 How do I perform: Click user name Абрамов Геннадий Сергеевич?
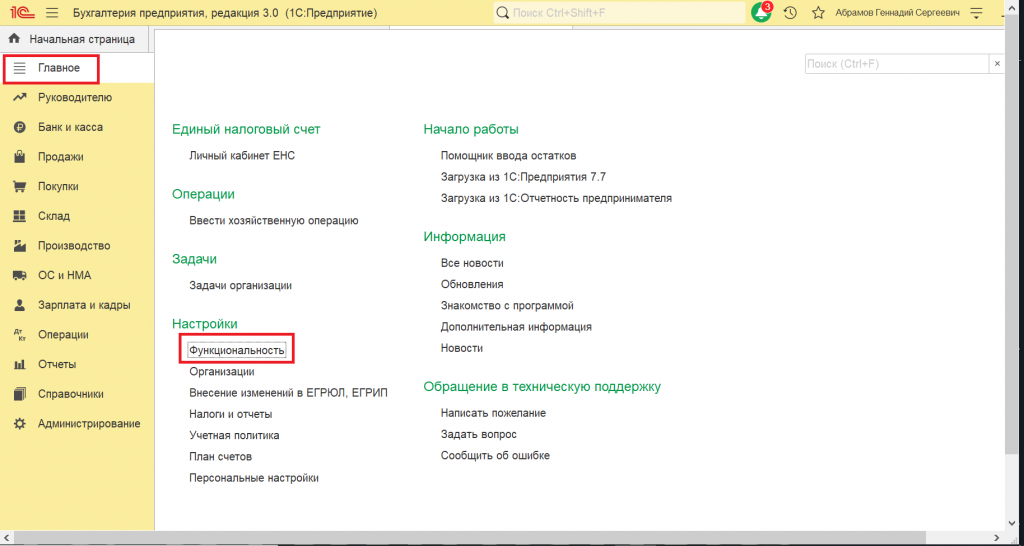(x=897, y=12)
